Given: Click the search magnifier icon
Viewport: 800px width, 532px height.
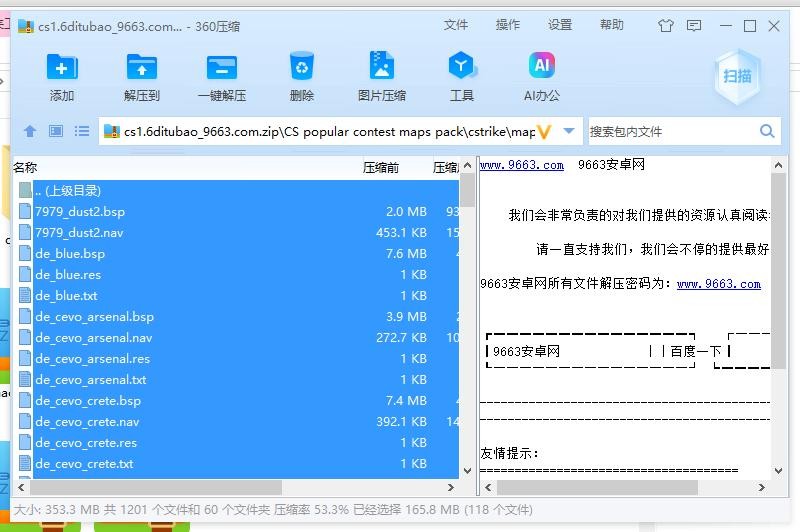Looking at the screenshot, I should click(x=767, y=131).
